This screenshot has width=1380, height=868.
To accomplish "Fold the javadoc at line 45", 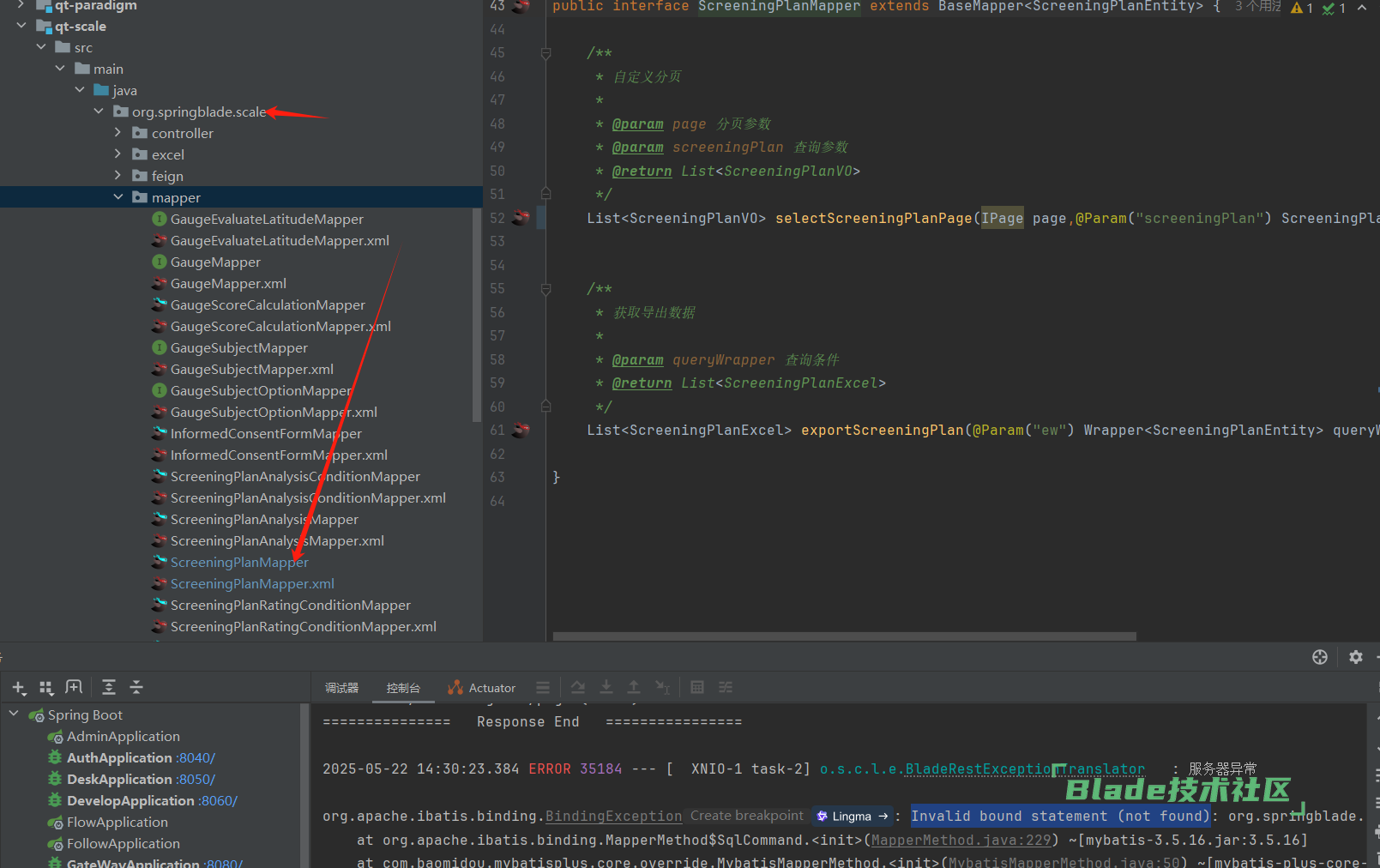I will click(545, 53).
